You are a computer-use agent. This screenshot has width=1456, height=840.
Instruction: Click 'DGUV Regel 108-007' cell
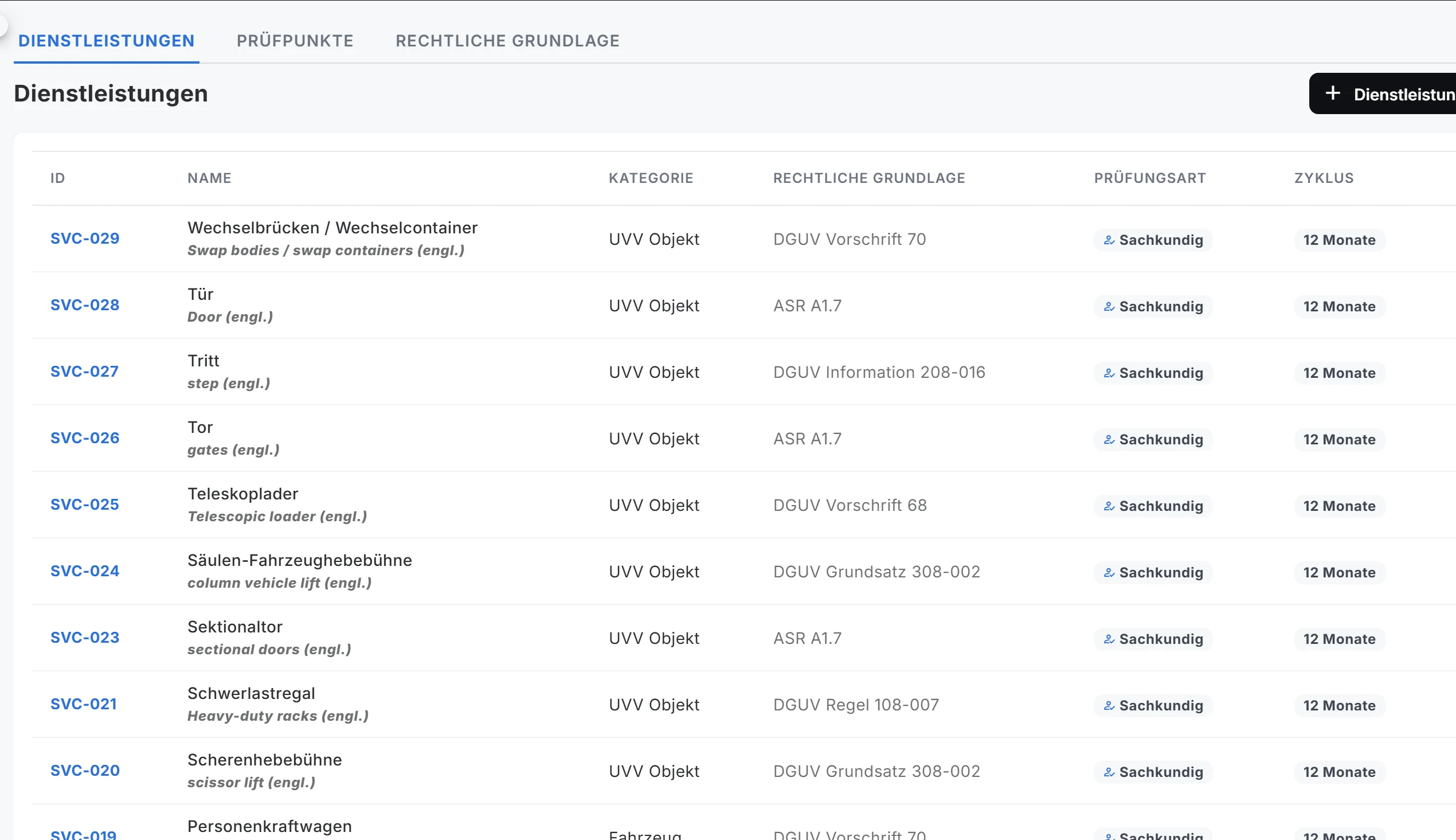point(856,705)
